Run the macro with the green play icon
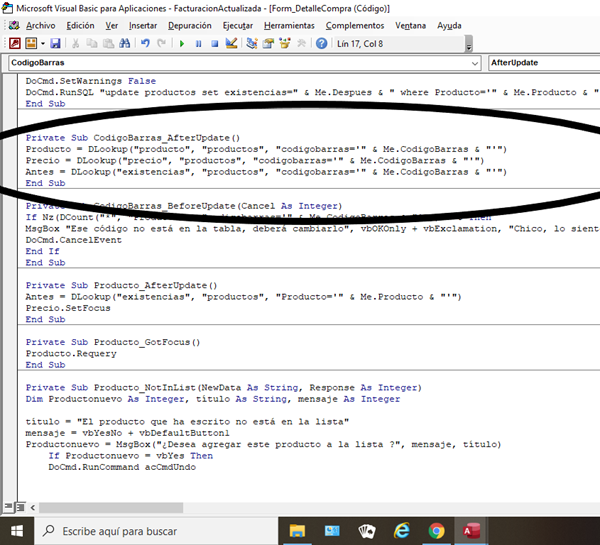 coord(182,43)
